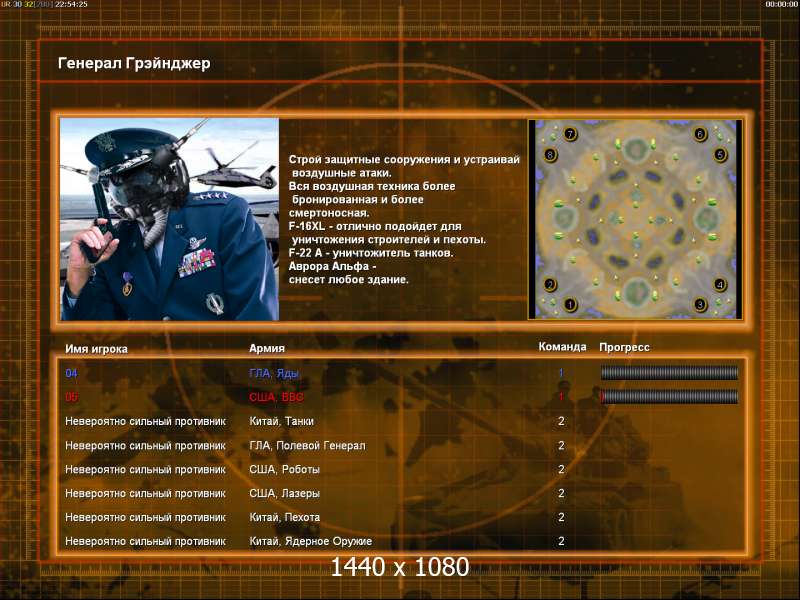800x600 pixels.
Task: Click opponent name in 'Китай, Ядерное Оружие' row
Action: (x=145, y=541)
